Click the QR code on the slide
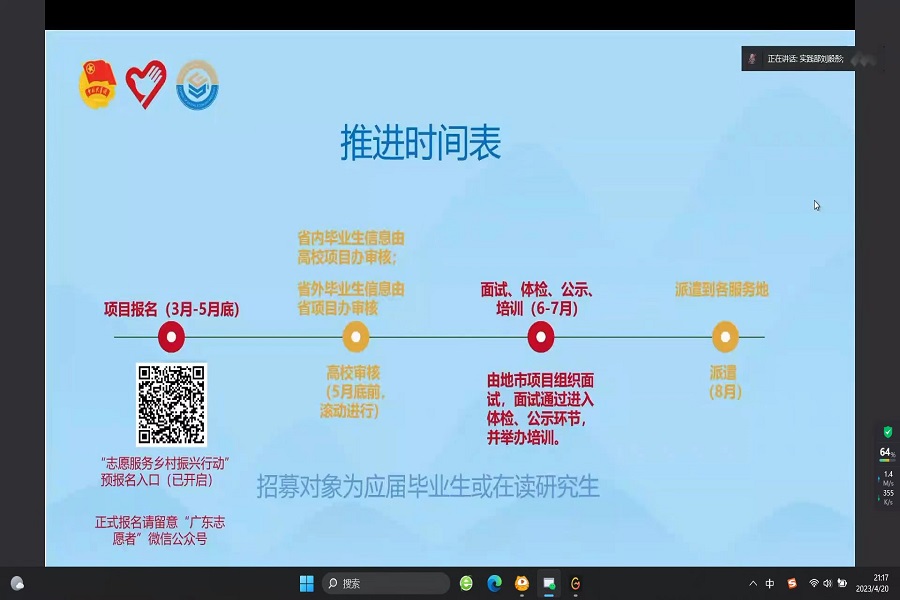 coord(171,404)
